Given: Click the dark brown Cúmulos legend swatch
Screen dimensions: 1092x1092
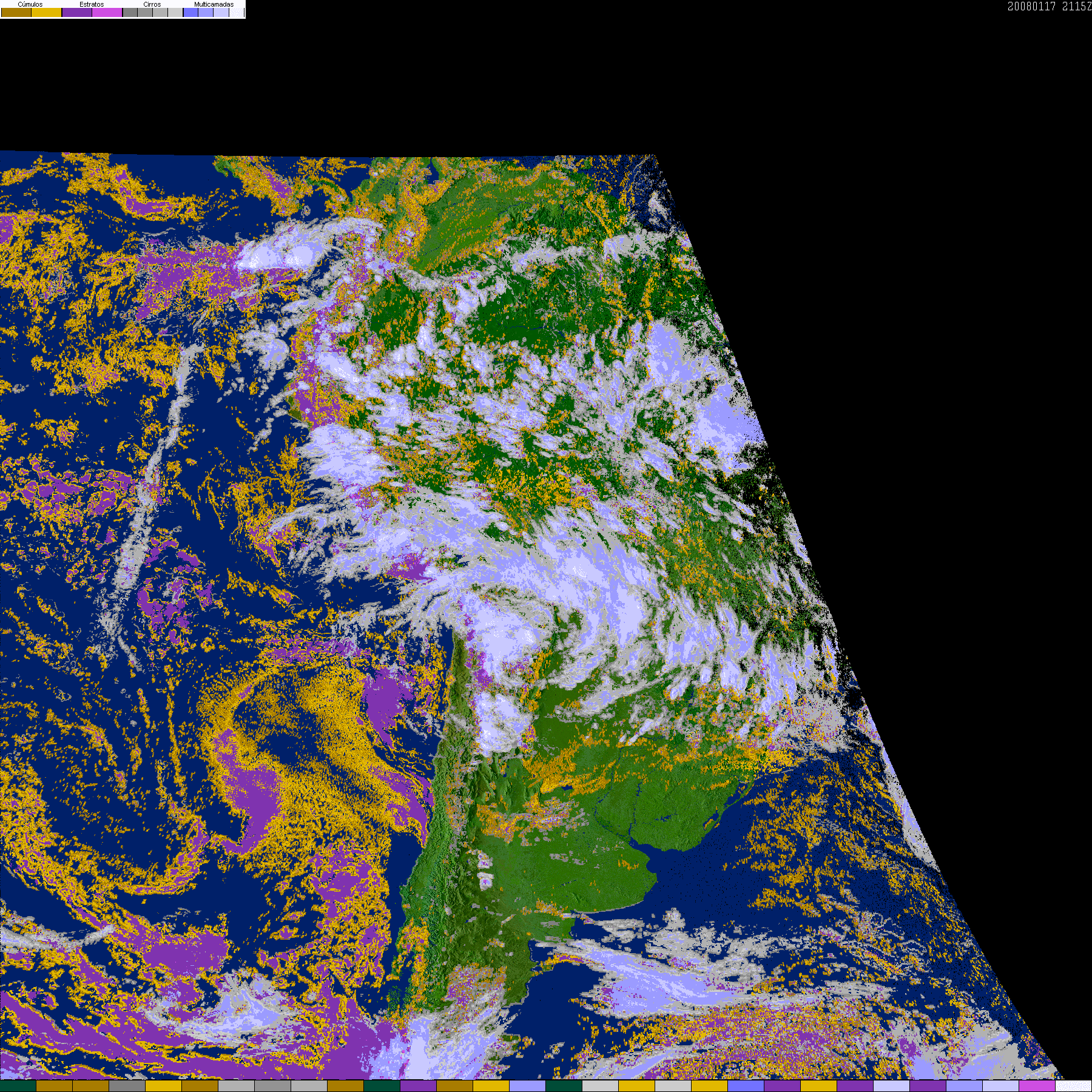Looking at the screenshot, I should pos(16,12).
